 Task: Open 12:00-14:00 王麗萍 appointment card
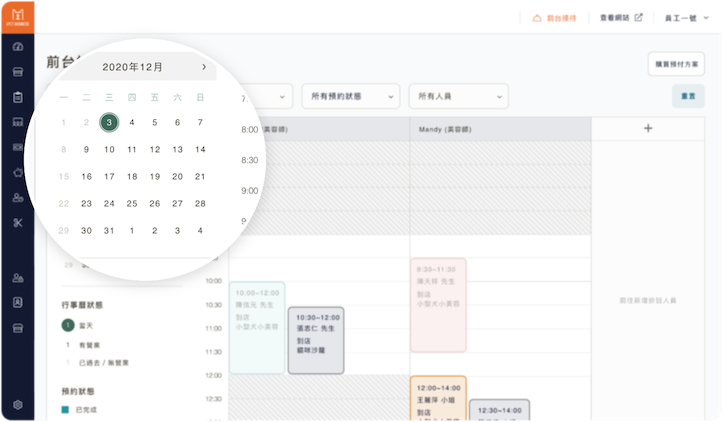[438, 398]
